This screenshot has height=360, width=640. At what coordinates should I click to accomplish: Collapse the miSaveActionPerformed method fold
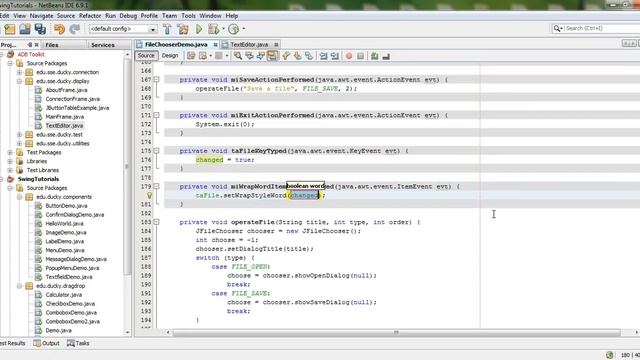coord(156,80)
